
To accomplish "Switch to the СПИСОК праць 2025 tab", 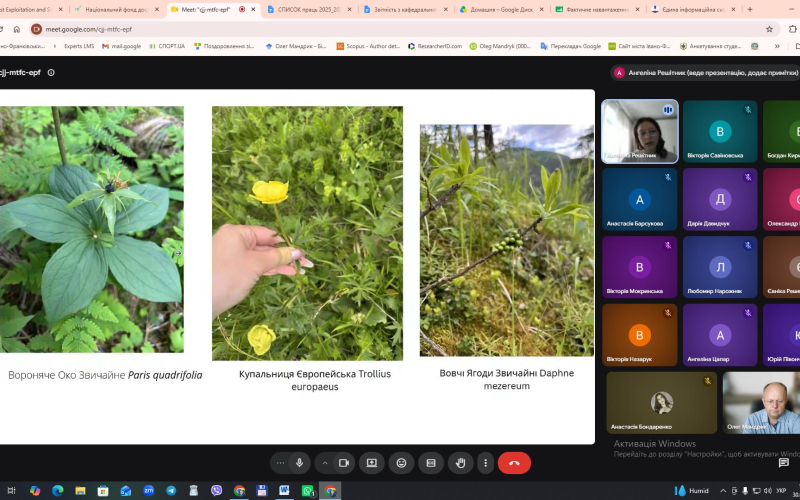I will [x=310, y=9].
